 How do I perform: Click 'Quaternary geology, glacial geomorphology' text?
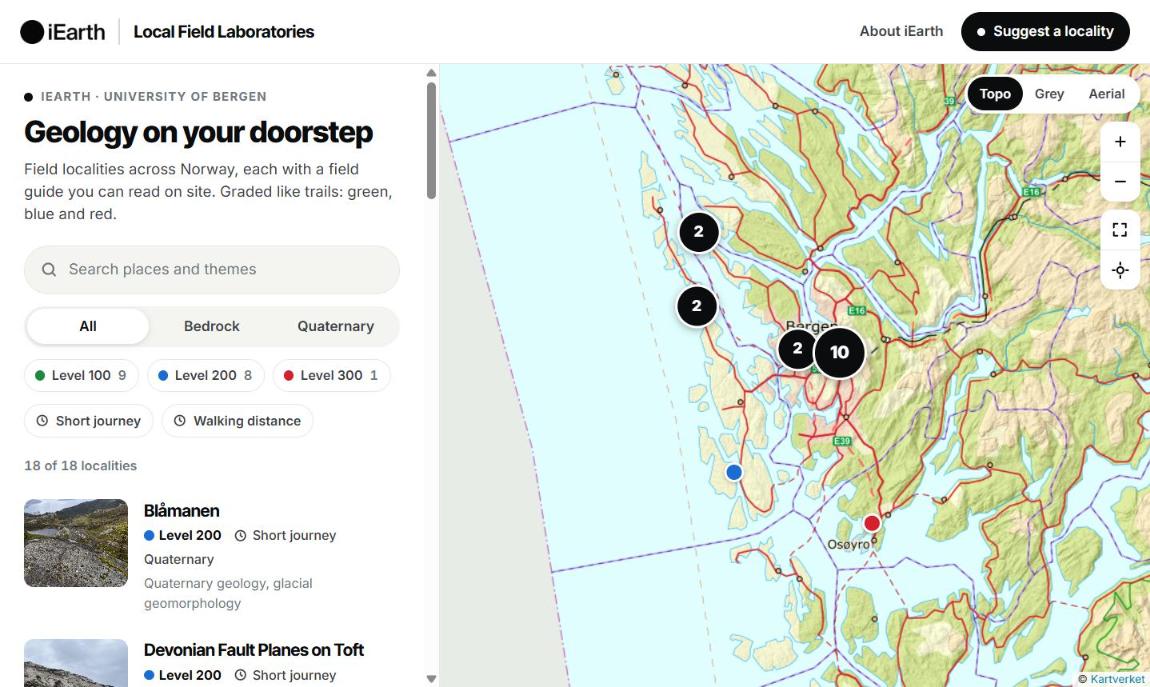[x=228, y=593]
